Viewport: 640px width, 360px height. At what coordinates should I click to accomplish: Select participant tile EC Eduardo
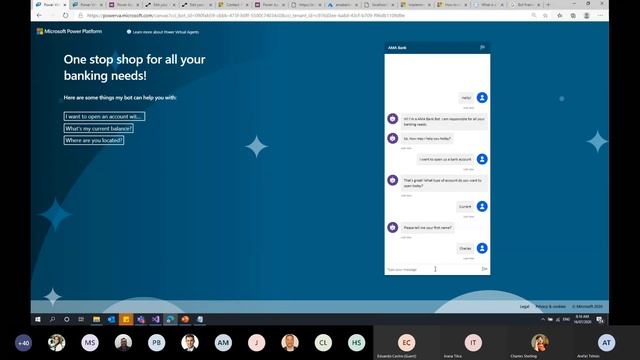pyautogui.click(x=407, y=343)
